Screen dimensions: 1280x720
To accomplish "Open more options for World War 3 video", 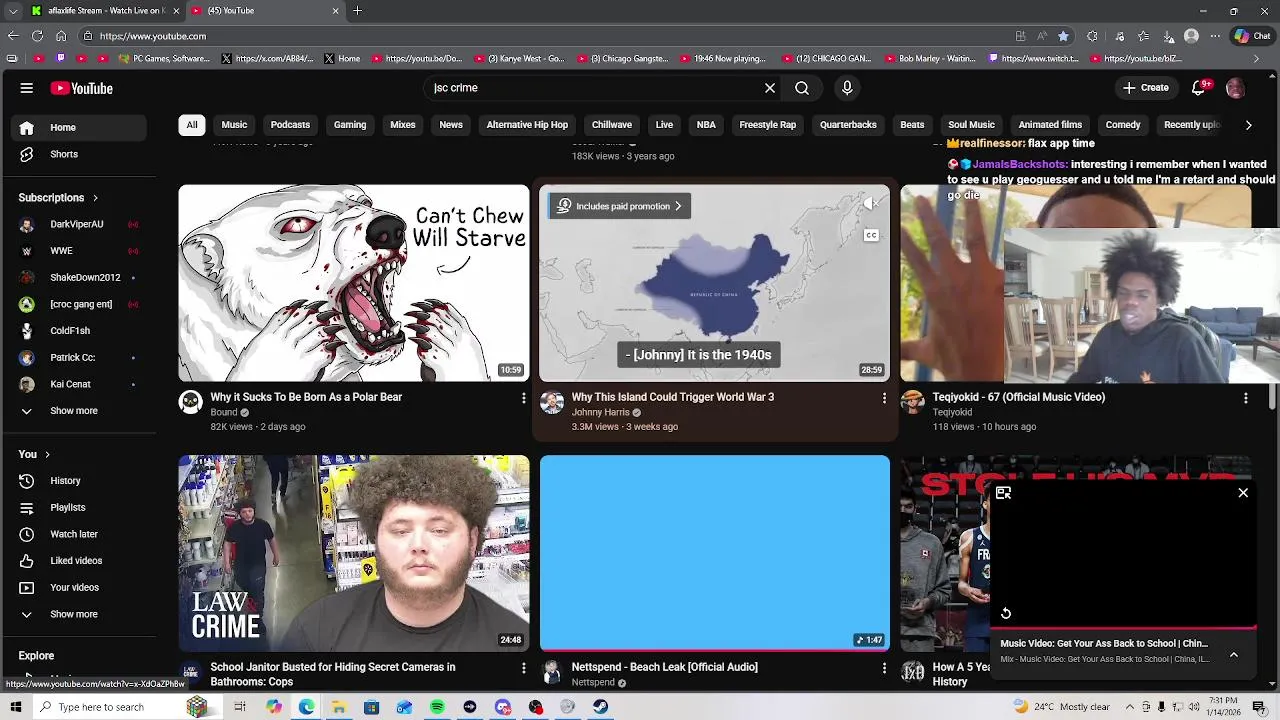I will coord(884,398).
